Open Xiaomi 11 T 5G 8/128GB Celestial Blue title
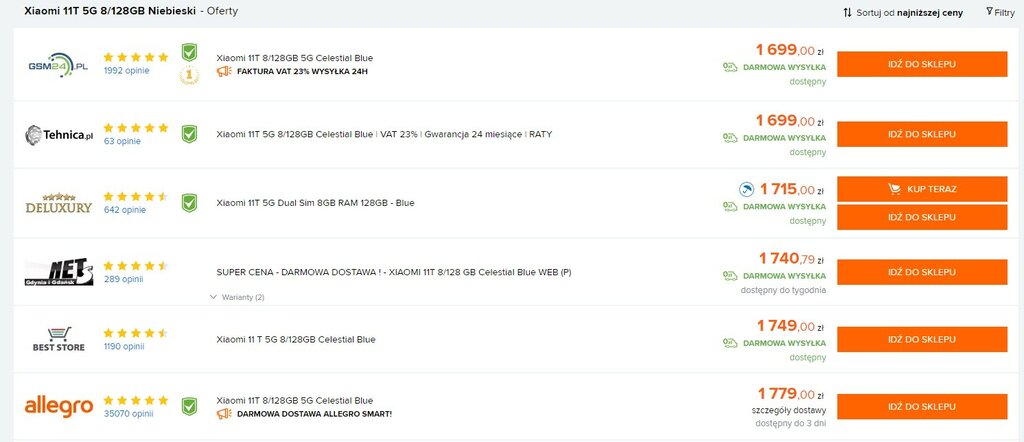The image size is (1024, 442). click(x=296, y=339)
